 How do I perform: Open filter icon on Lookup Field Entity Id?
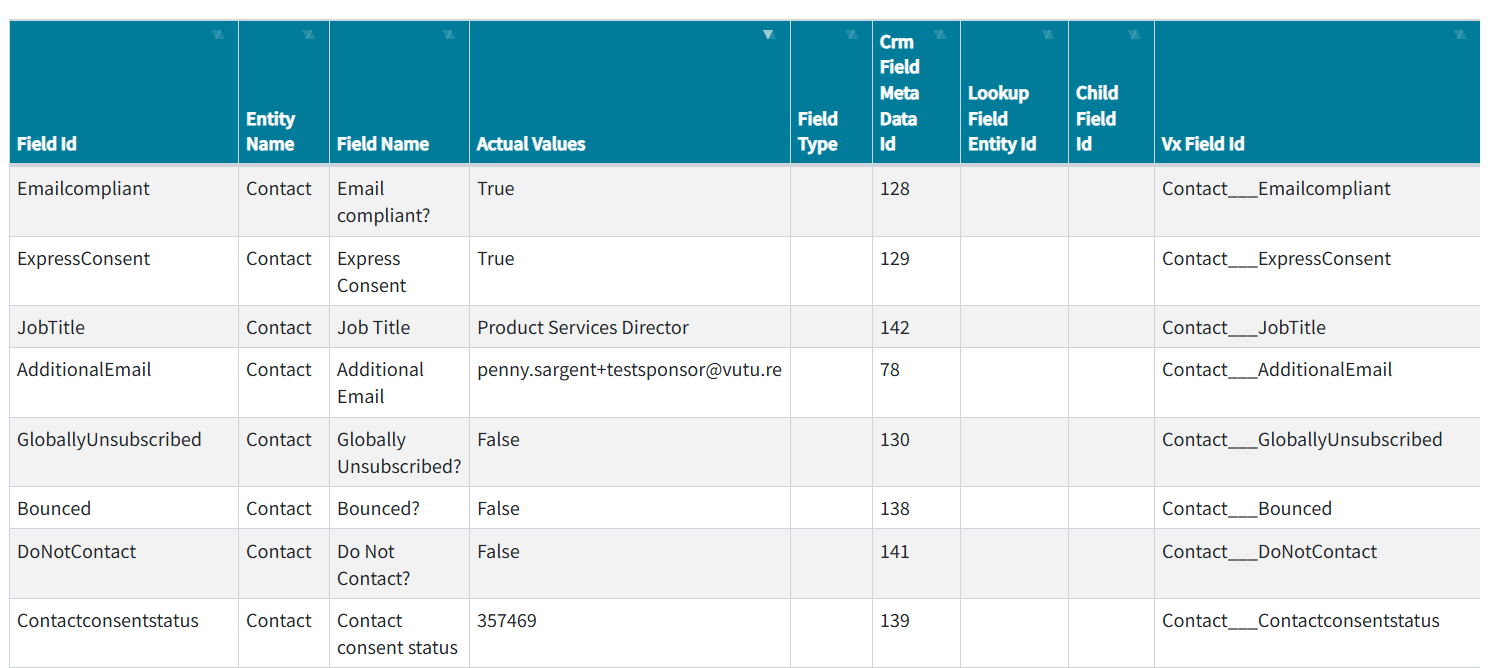[x=1048, y=35]
